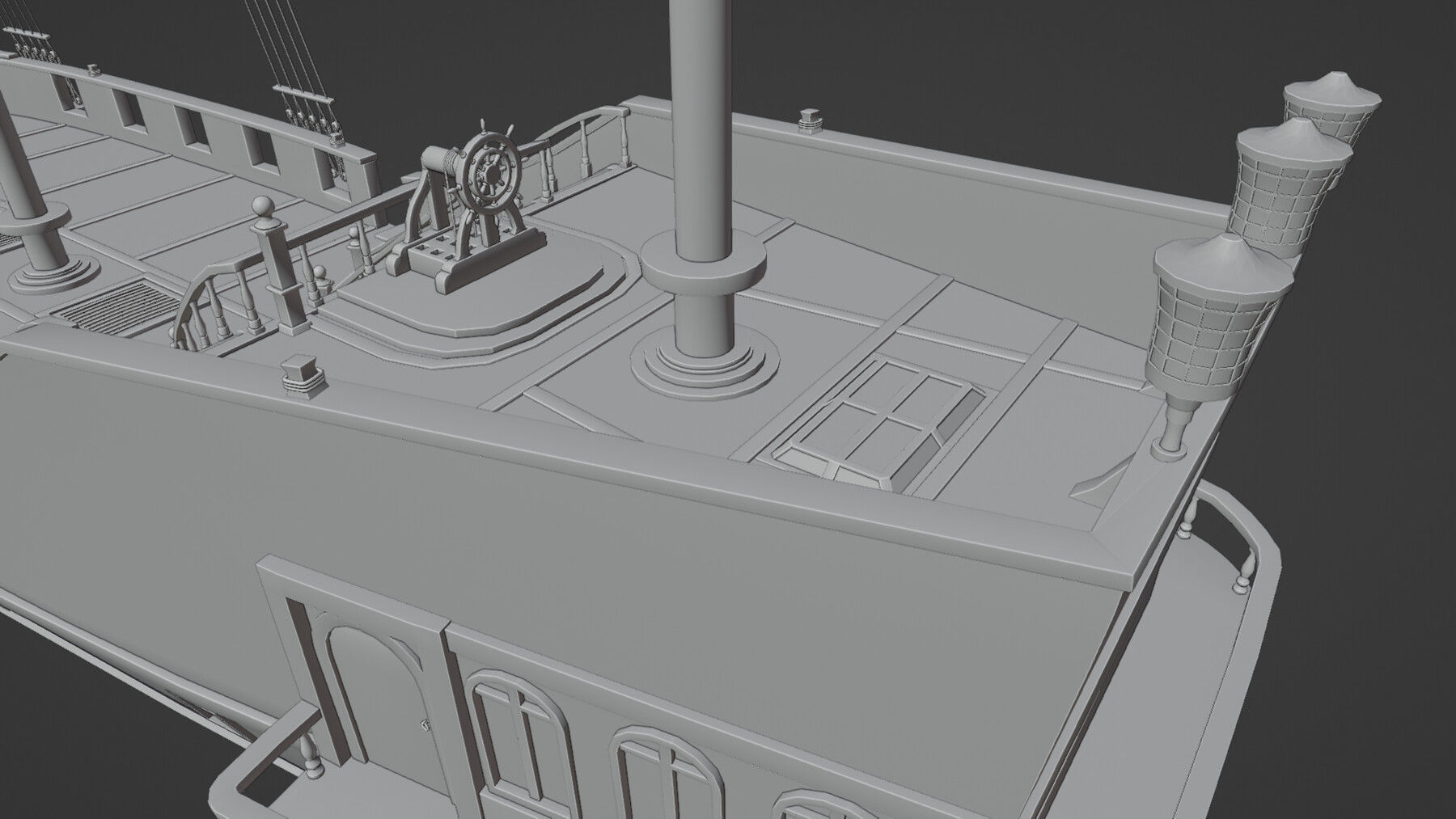The image size is (1456, 819).
Task: Select the deck grating near the stairs
Action: [x=118, y=307]
